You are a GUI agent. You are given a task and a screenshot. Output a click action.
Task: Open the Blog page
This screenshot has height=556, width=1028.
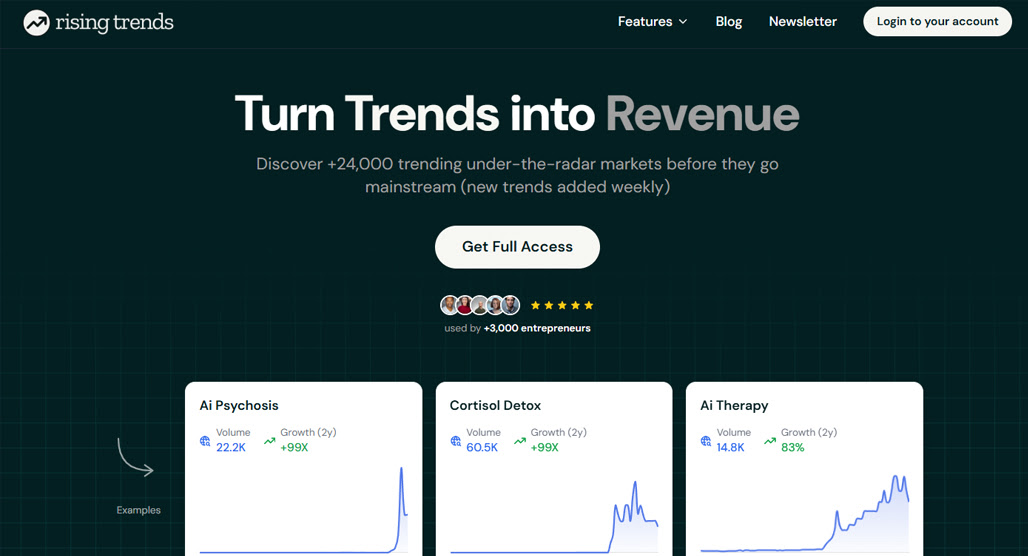728,22
